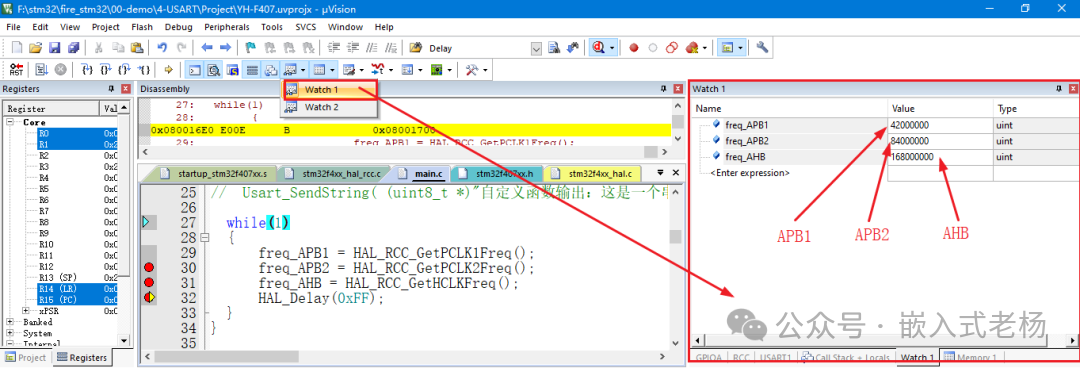
Task: Click the Run to Cursor Line icon
Action: (x=143, y=70)
